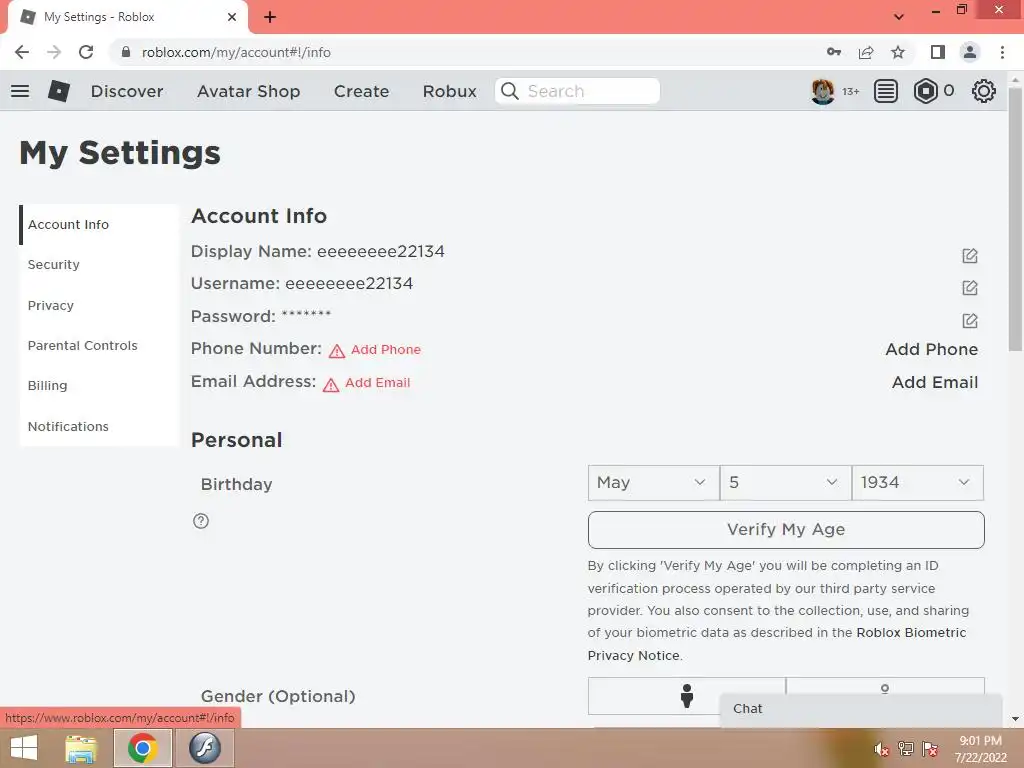The height and width of the screenshot is (768, 1024).
Task: Open the birthday month dropdown
Action: 654,483
